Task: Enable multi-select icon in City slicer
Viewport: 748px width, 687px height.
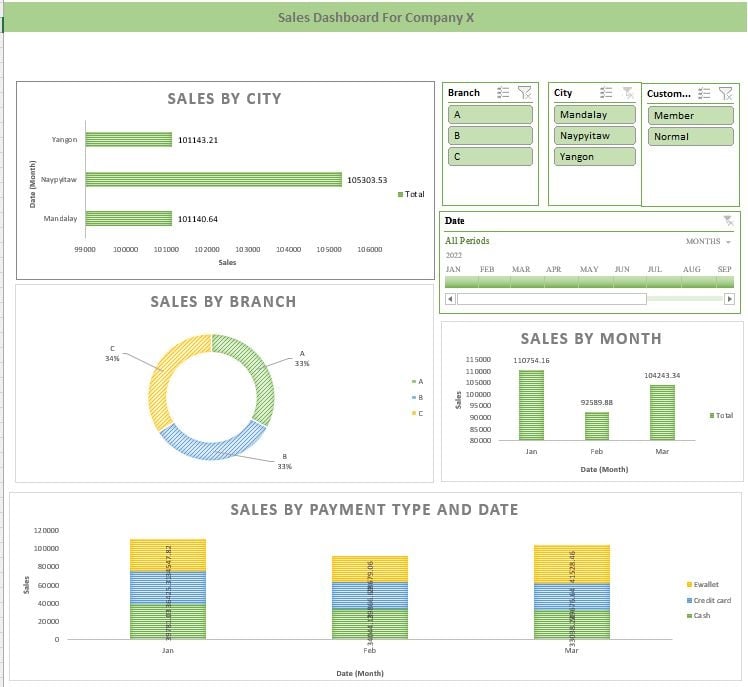Action: click(x=606, y=92)
